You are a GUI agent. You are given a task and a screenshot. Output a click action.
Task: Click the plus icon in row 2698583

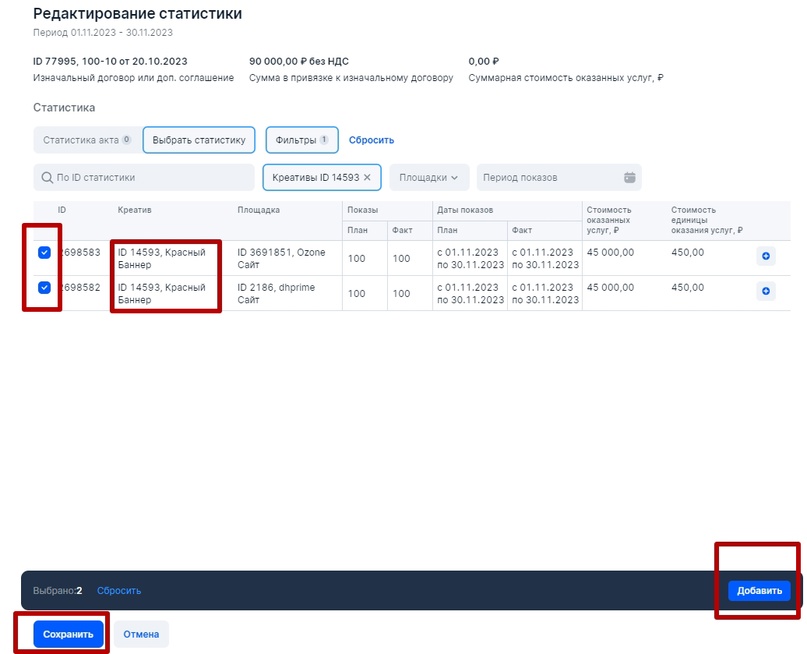click(765, 256)
